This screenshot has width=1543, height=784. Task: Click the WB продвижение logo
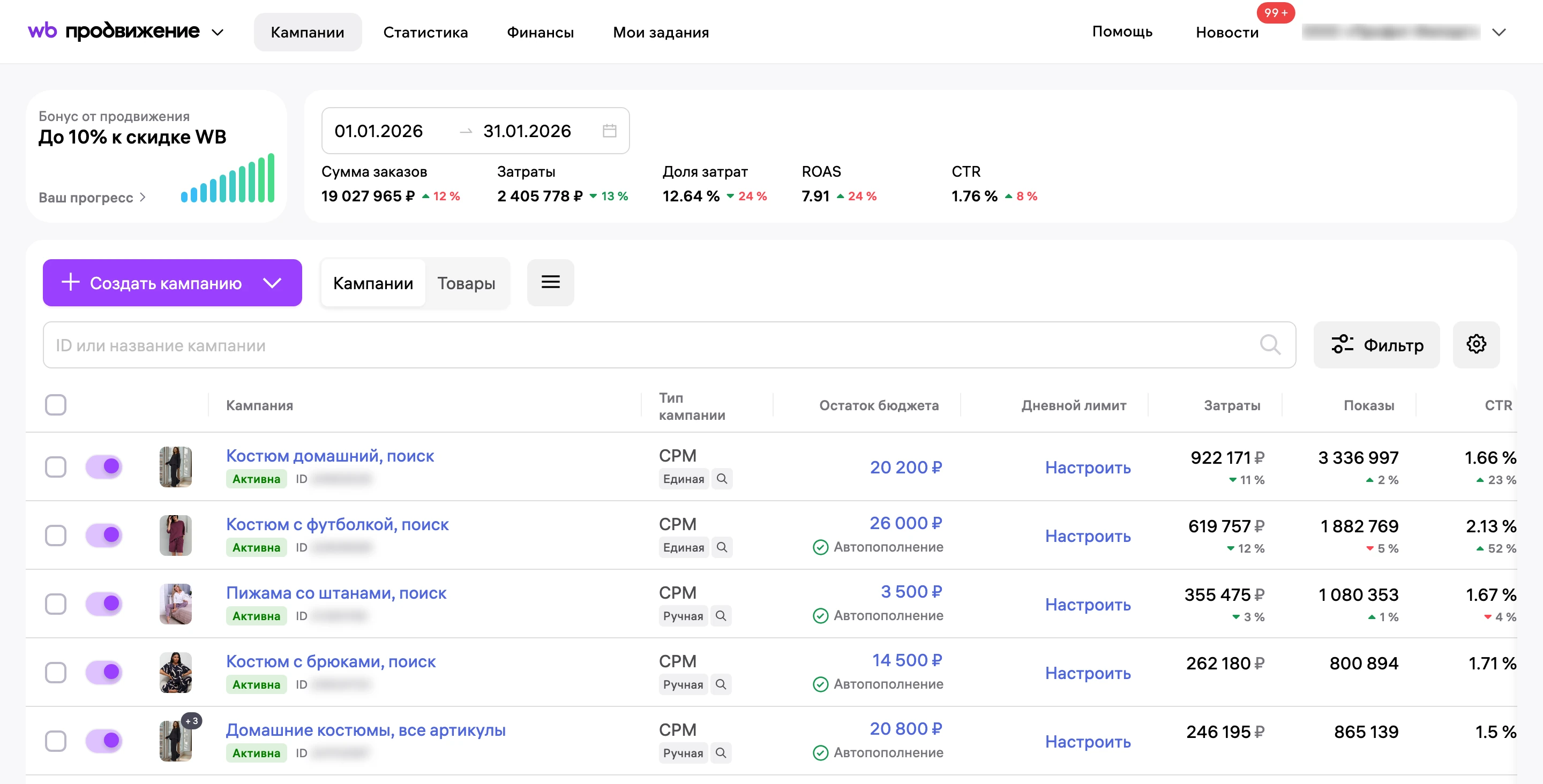click(x=114, y=31)
